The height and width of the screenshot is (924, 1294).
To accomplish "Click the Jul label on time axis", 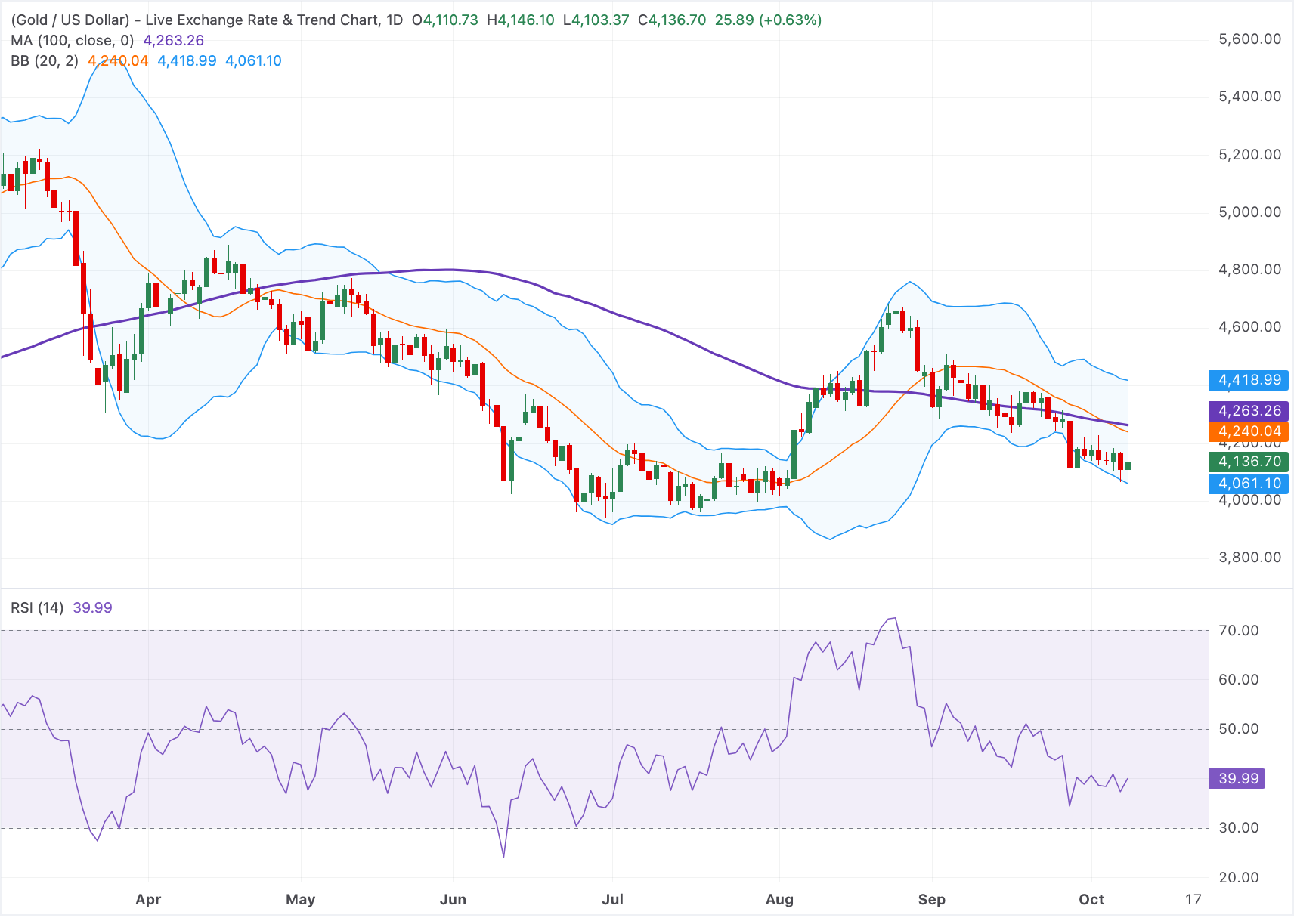I will 612,899.
